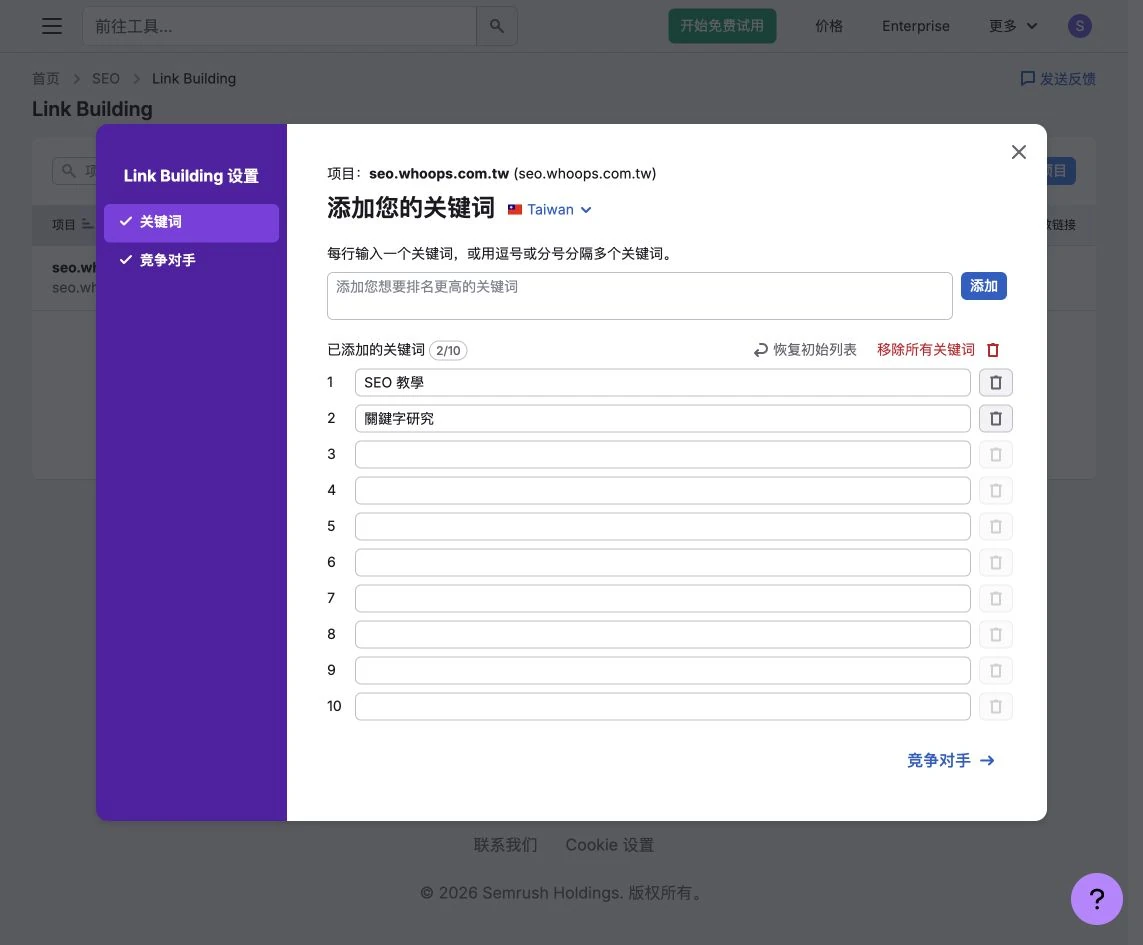Viewport: 1143px width, 945px height.
Task: Click the project name 'seo.whoops.com.tw' in dialog
Action: 439,174
